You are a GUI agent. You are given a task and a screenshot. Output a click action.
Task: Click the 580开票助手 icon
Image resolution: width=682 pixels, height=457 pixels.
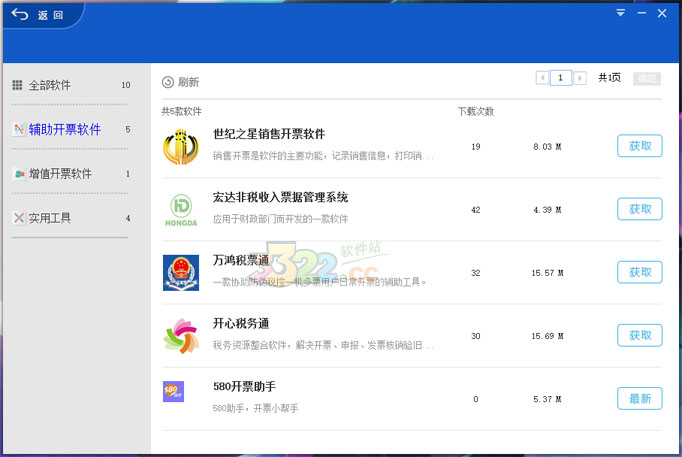(174, 391)
